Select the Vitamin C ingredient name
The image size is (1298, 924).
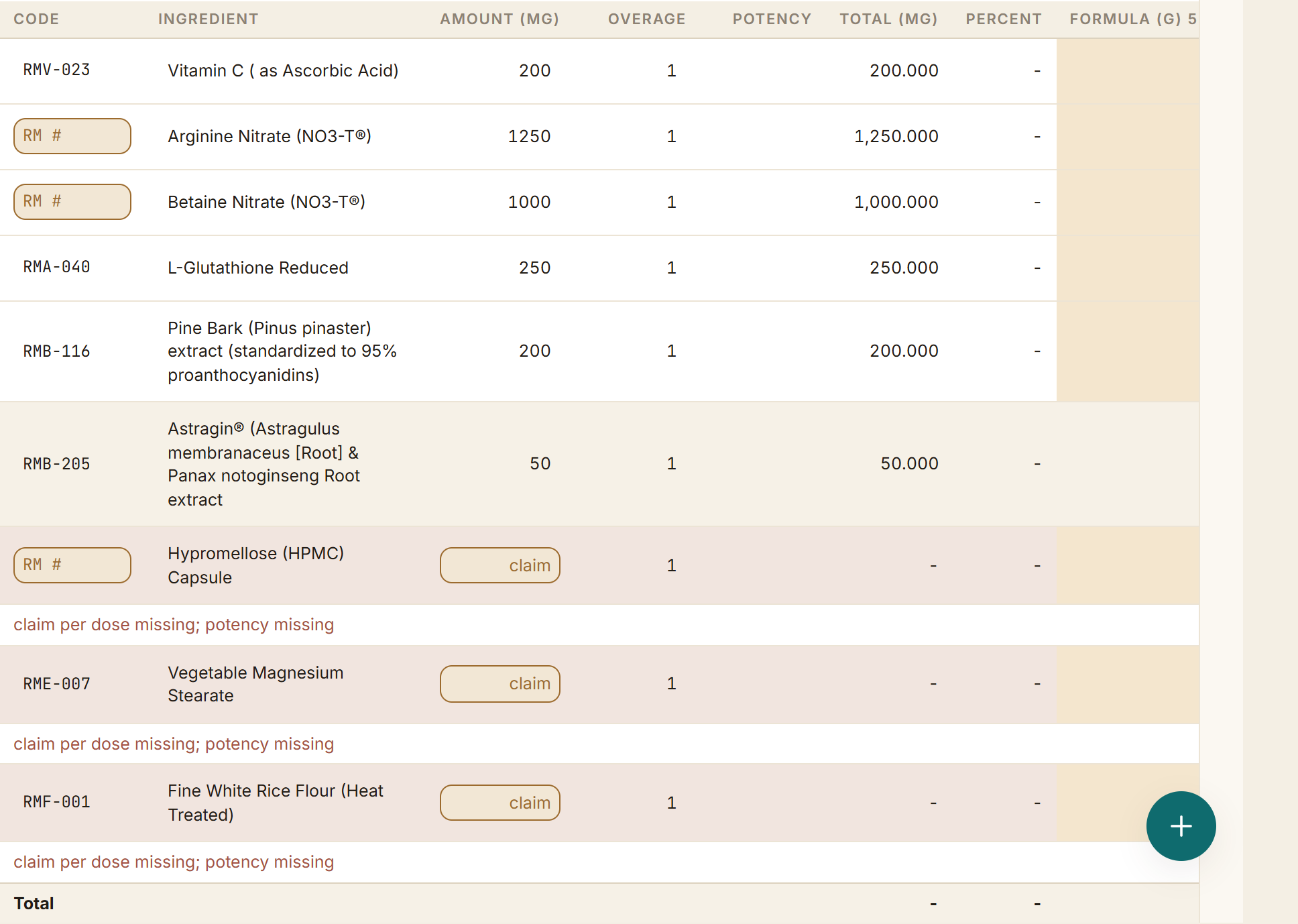(x=283, y=70)
